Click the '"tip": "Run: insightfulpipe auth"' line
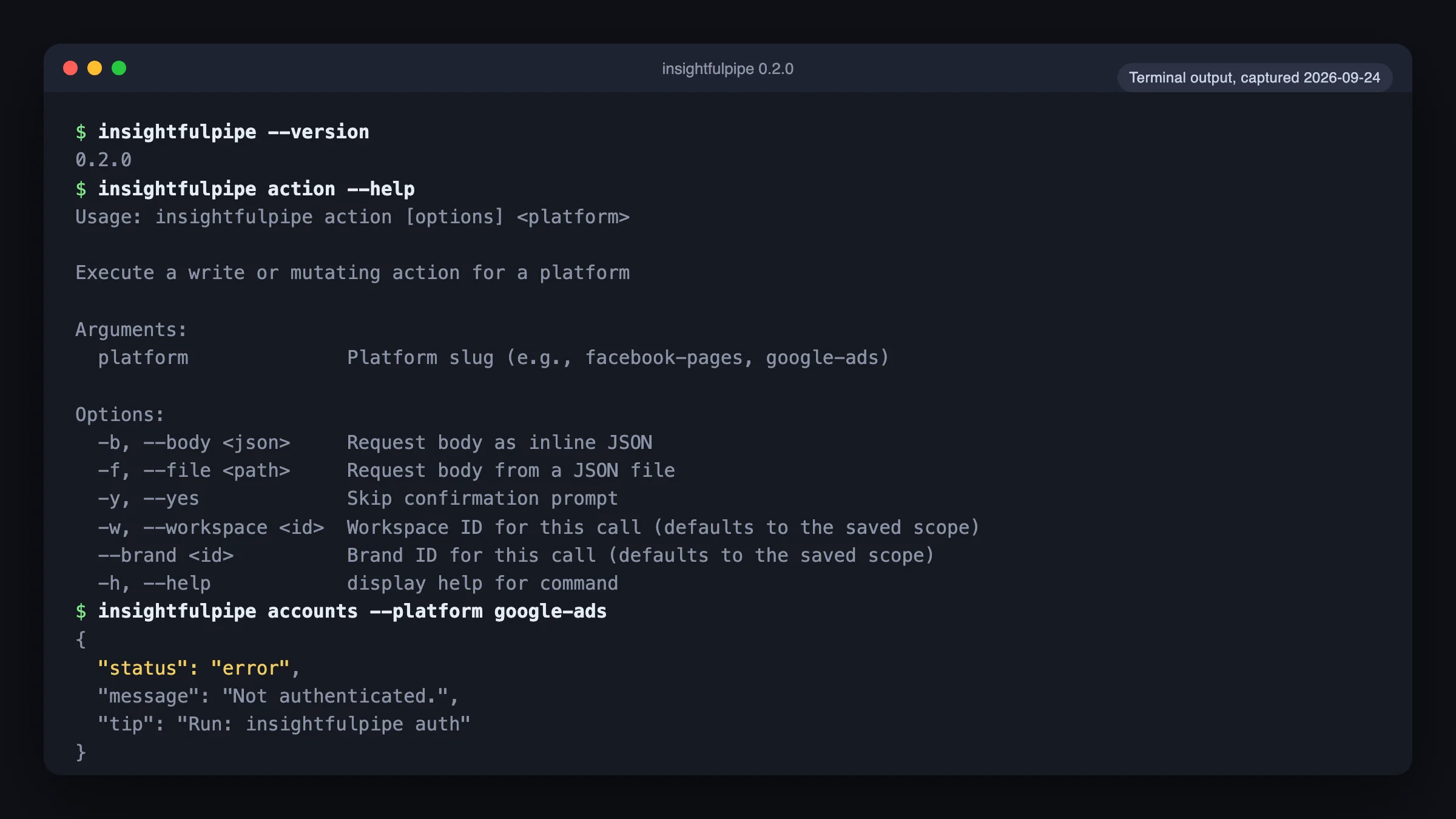Image resolution: width=1456 pixels, height=819 pixels. click(x=284, y=724)
